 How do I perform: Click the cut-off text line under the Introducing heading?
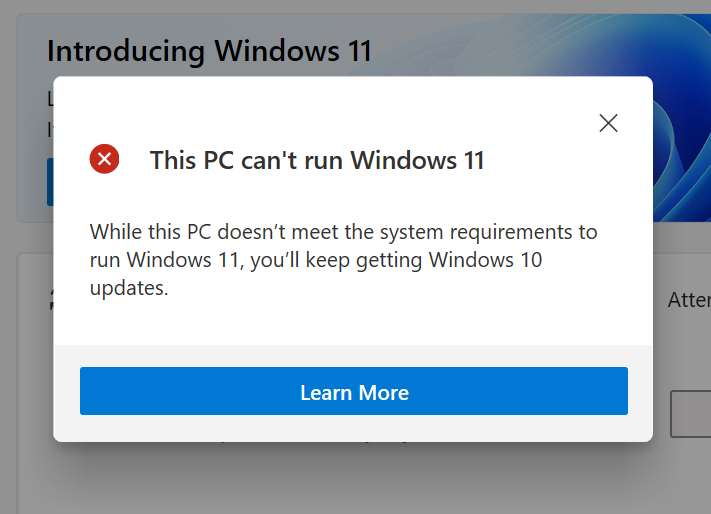50,99
